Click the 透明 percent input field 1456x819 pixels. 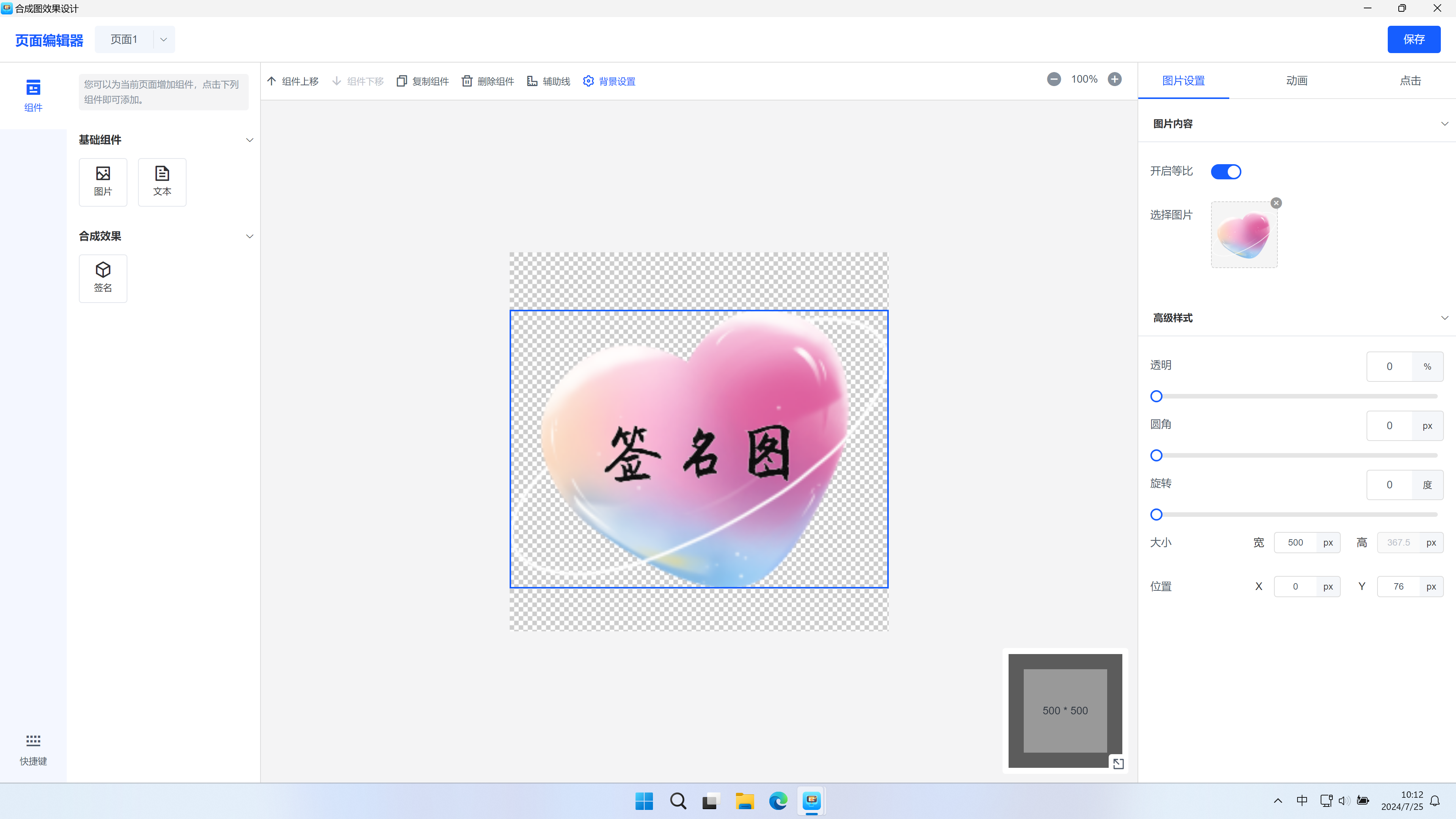pos(1389,366)
